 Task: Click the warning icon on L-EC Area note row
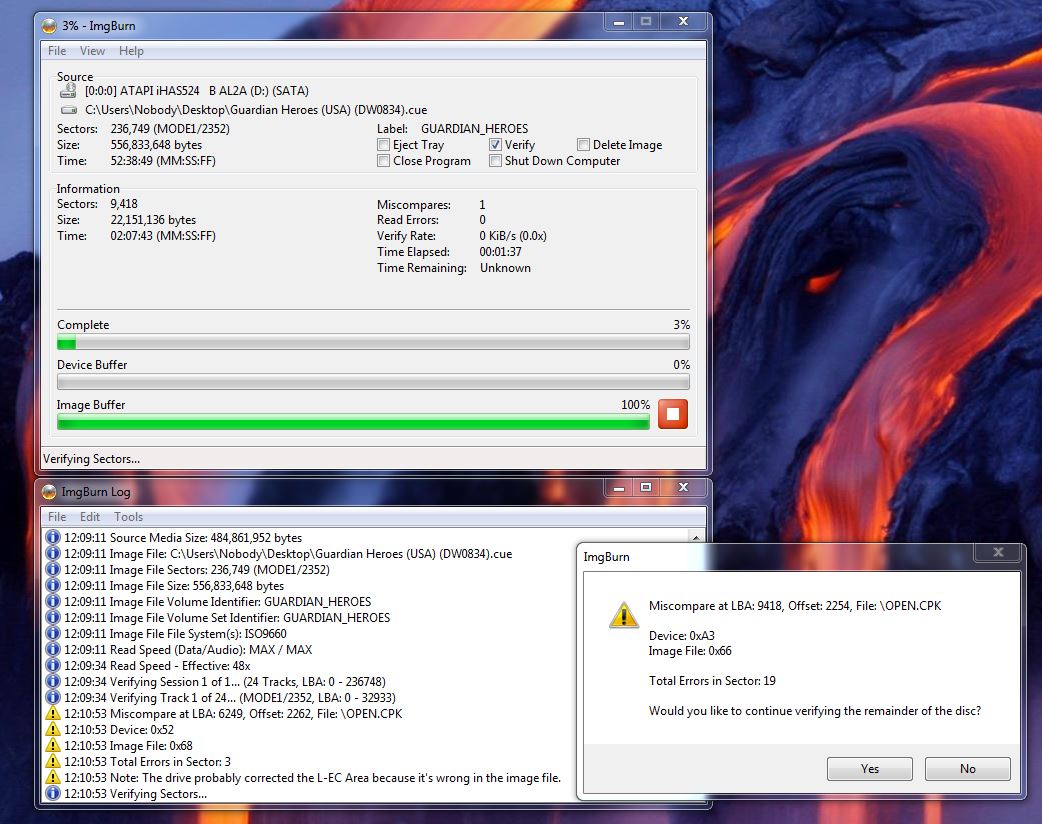[52, 777]
